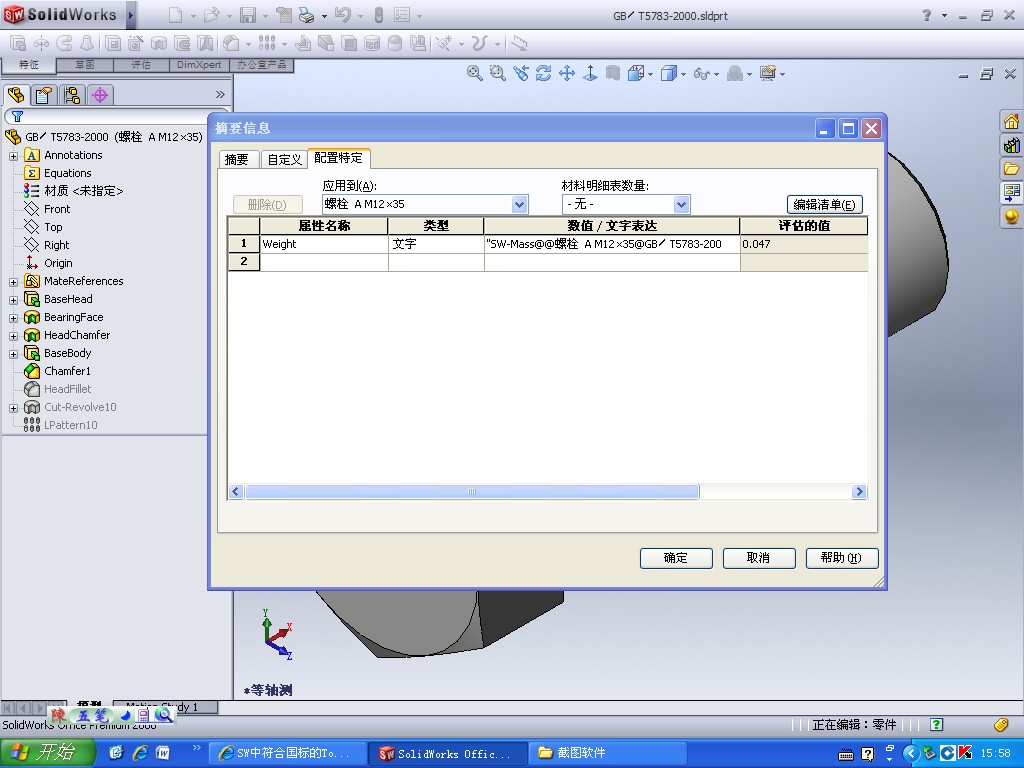Expand the BearingFace feature node

(x=13, y=318)
